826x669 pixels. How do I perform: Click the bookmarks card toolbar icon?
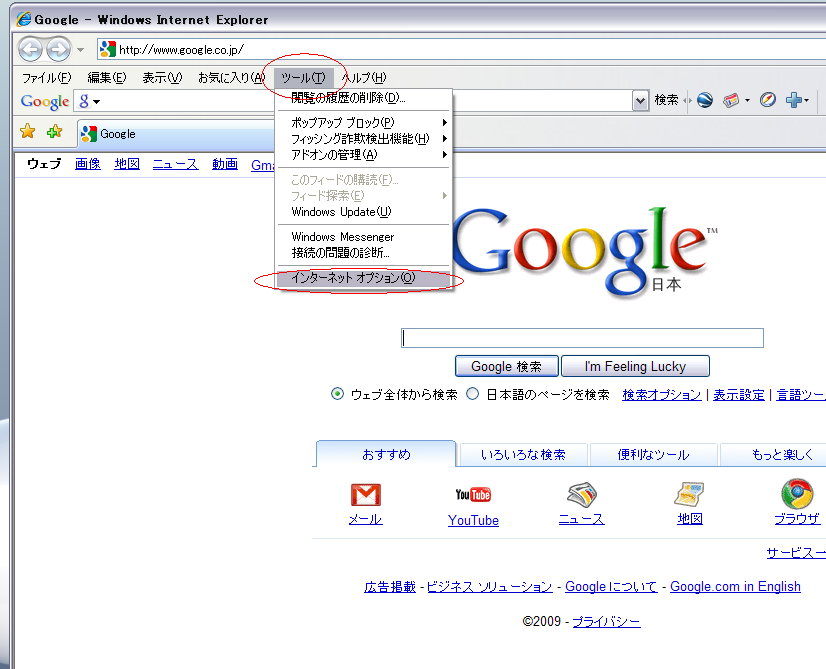[x=731, y=100]
